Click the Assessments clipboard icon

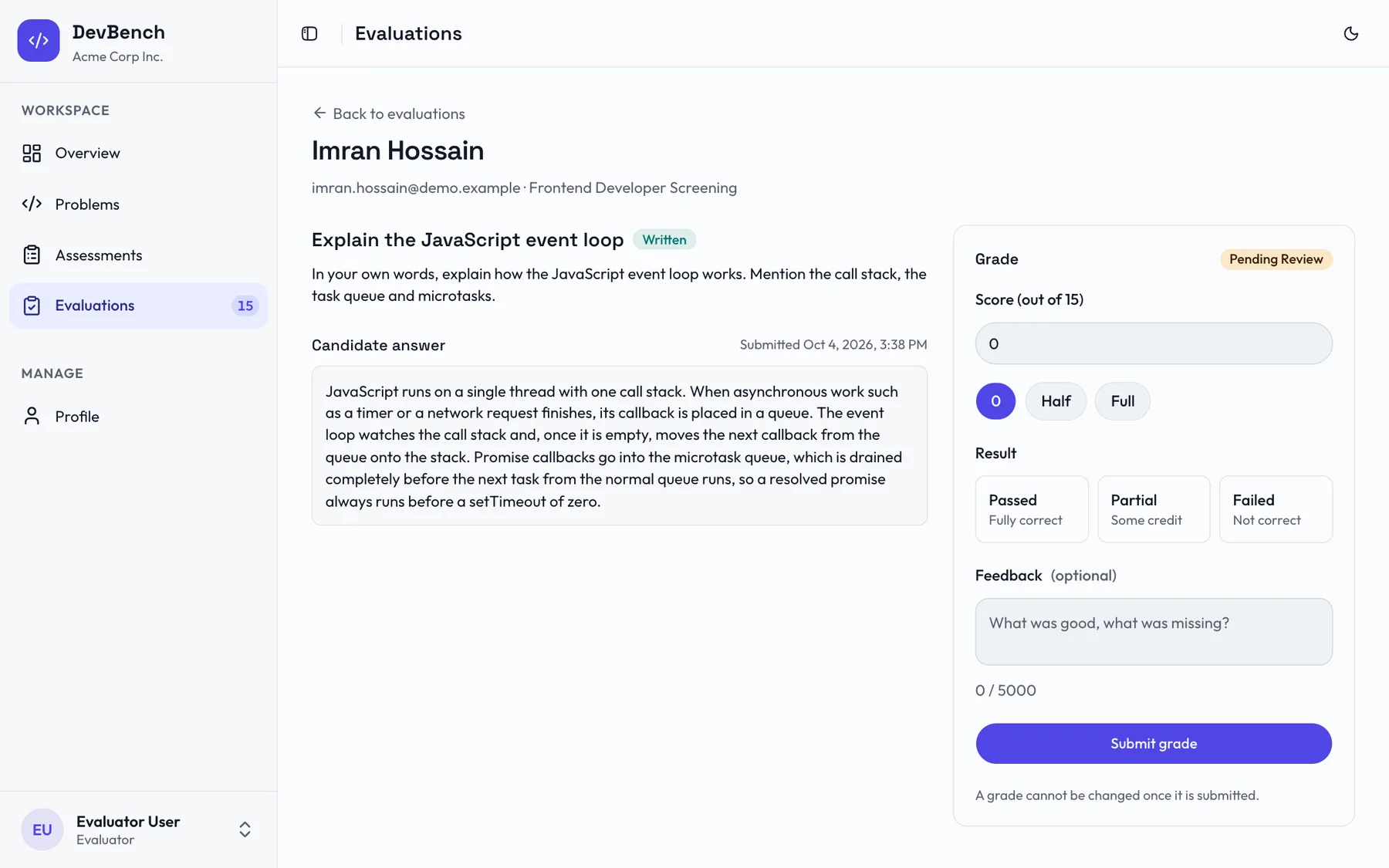coord(32,255)
